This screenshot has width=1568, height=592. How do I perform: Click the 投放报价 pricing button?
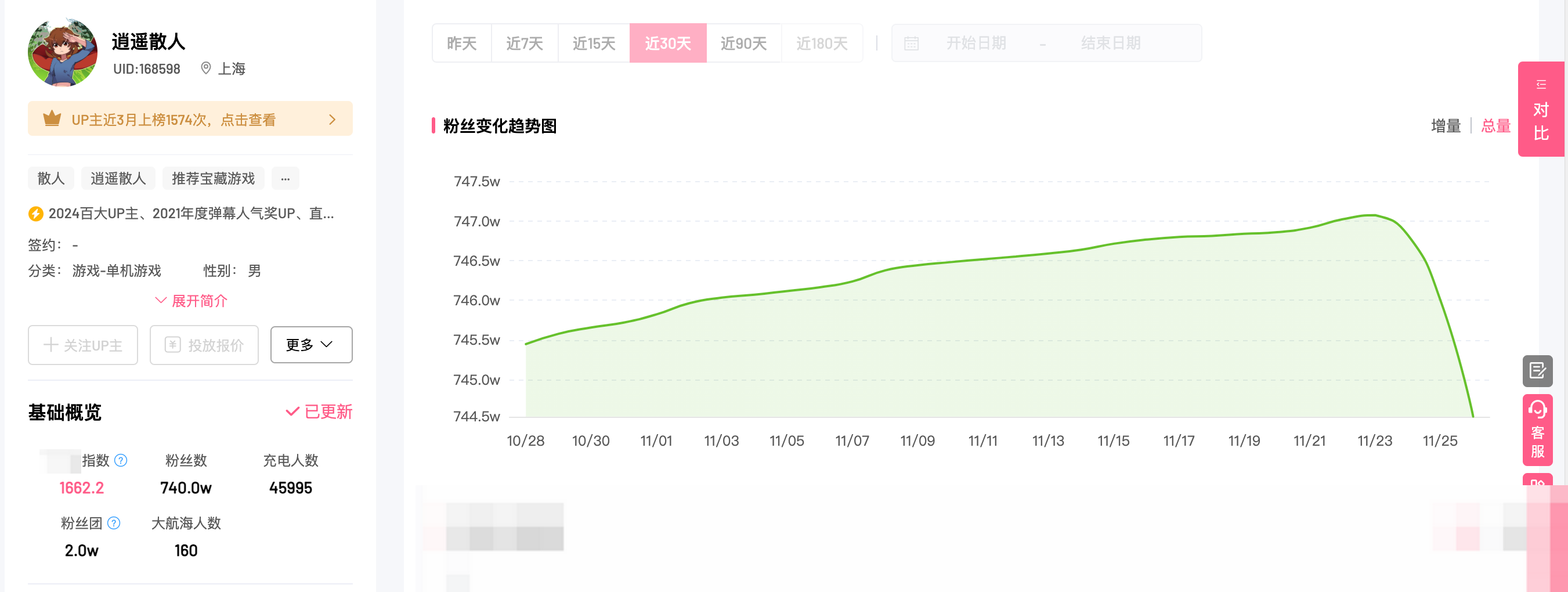(203, 345)
